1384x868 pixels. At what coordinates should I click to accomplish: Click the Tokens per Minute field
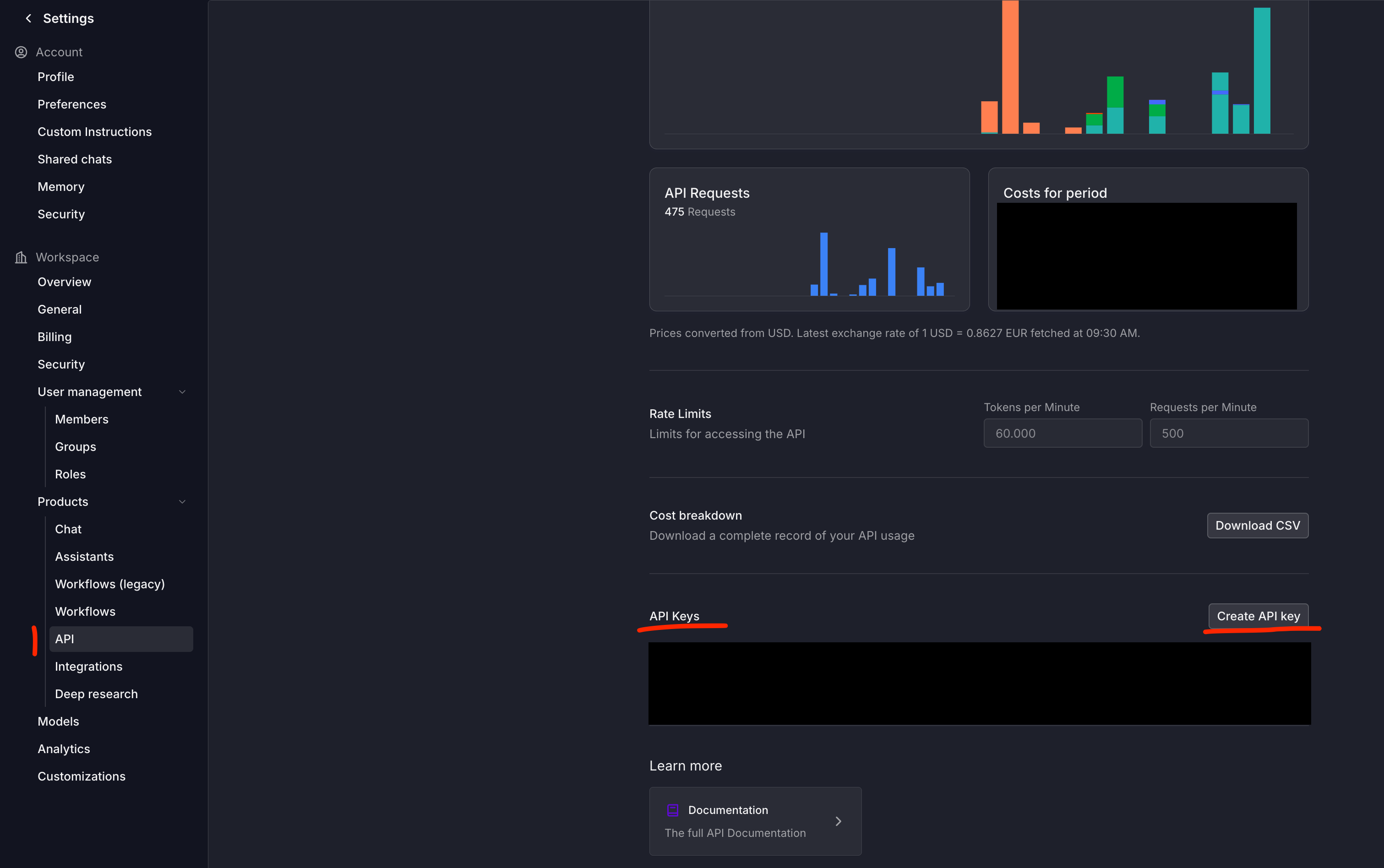(x=1063, y=434)
